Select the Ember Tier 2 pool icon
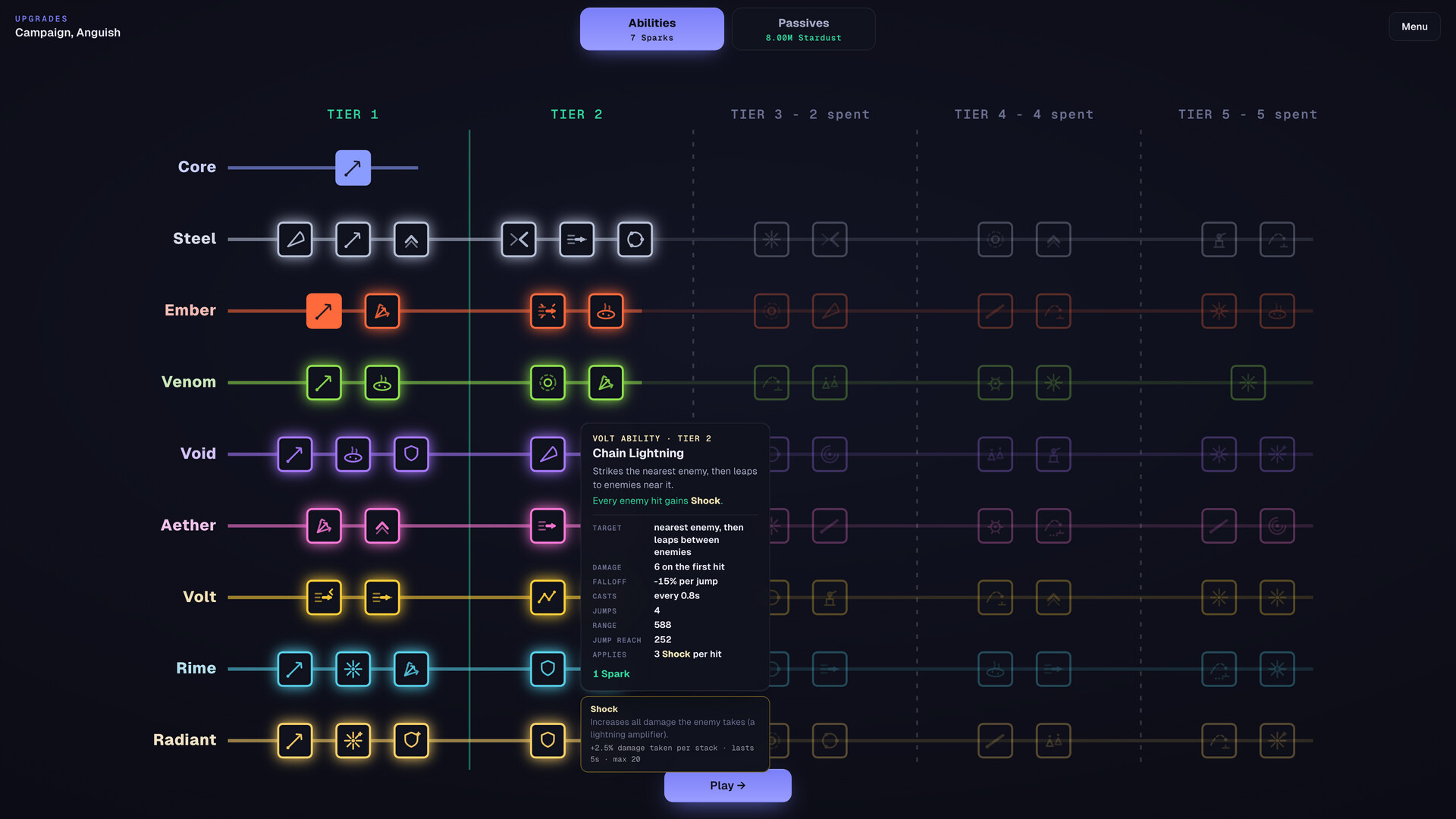 (606, 311)
